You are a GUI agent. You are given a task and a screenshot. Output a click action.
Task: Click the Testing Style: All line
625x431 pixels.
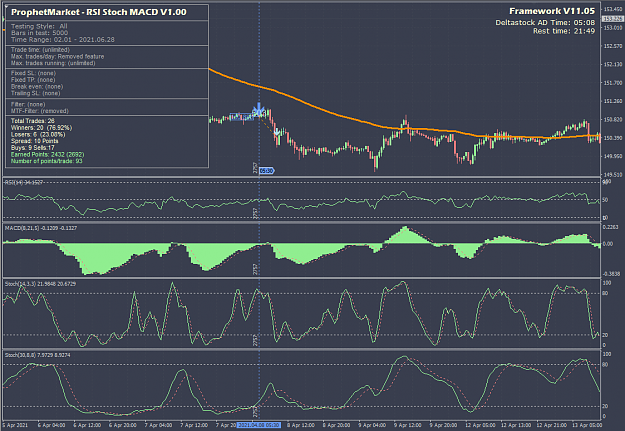[x=39, y=26]
